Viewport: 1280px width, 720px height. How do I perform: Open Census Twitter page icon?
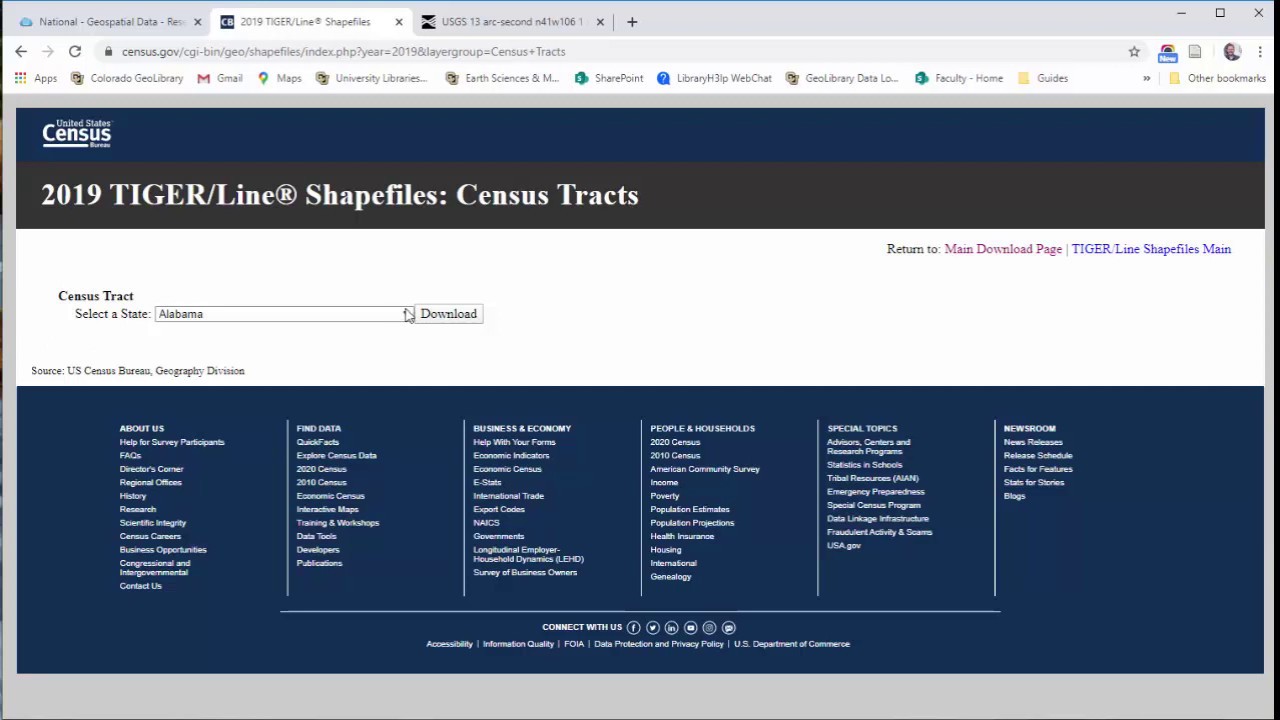coord(652,628)
